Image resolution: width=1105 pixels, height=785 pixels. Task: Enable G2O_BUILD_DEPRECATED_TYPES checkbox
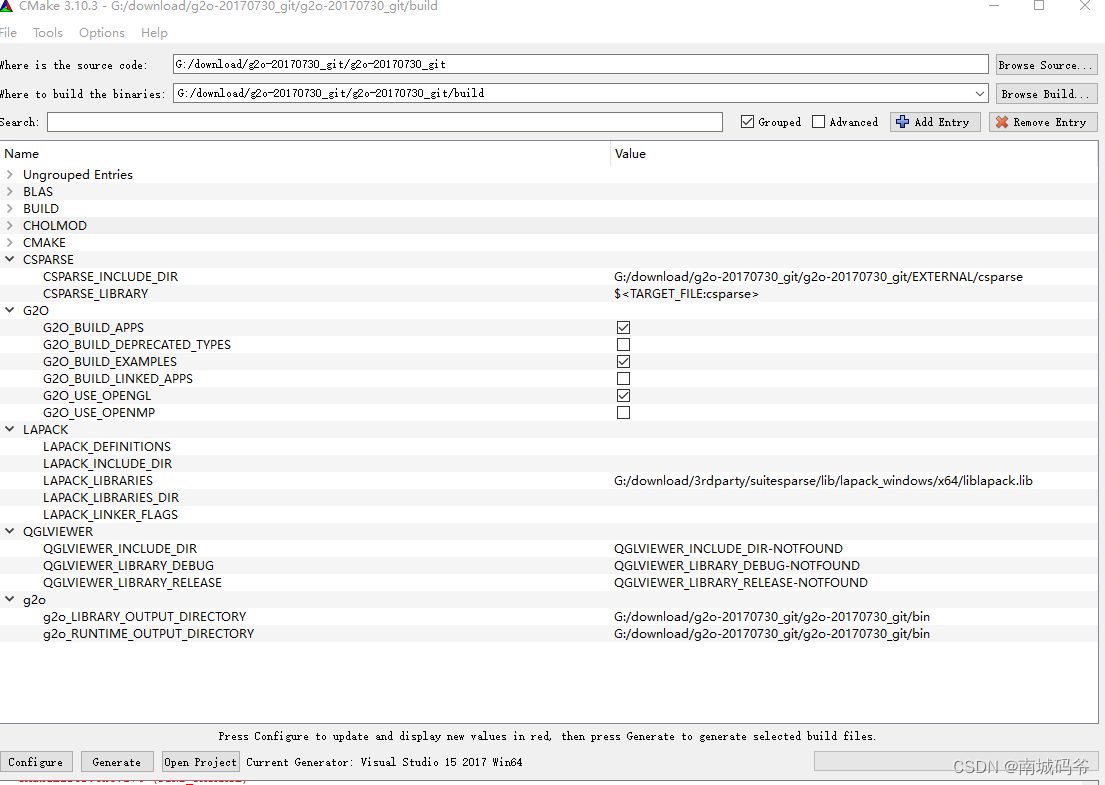[623, 345]
